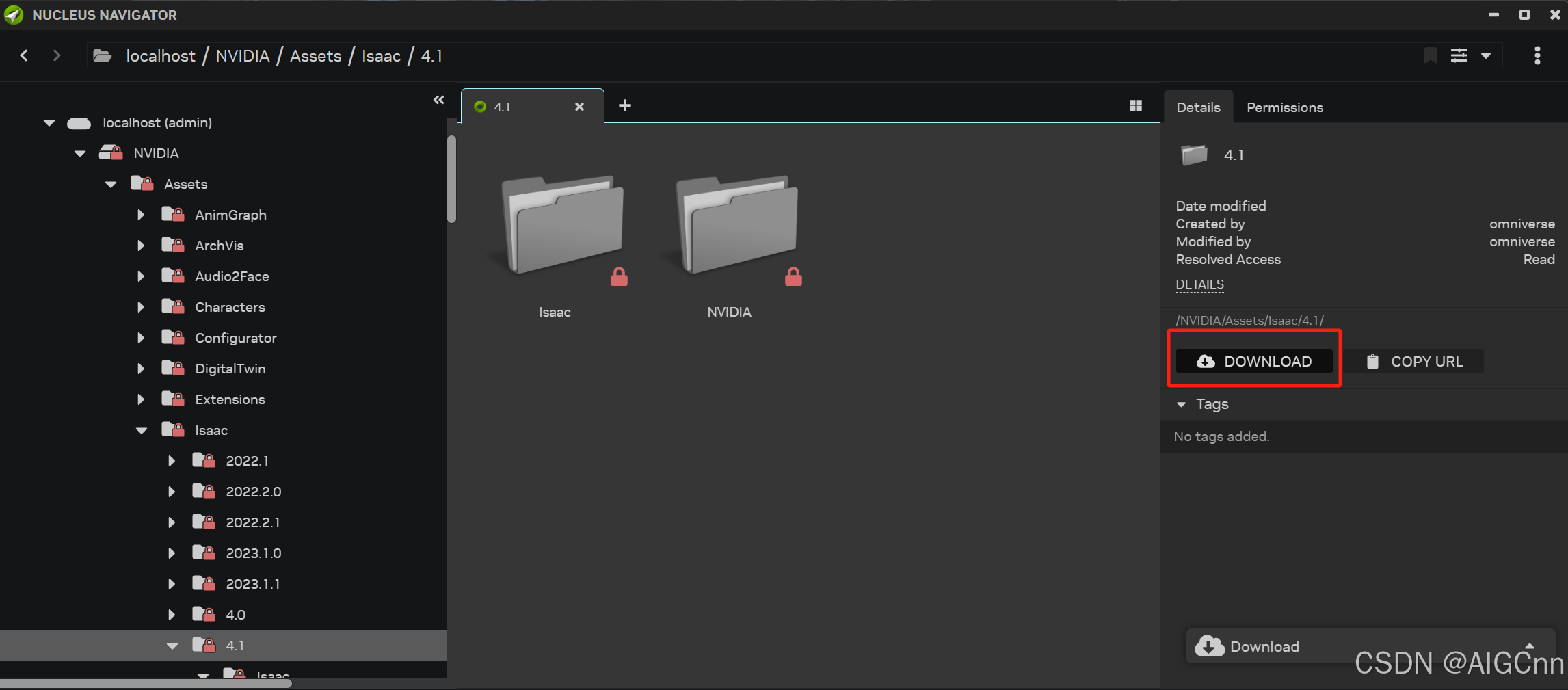Click the folder icon in the path bar
1568x690 pixels.
coord(103,55)
